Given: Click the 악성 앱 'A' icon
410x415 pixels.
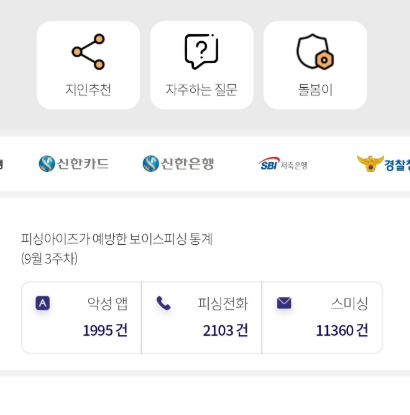Looking at the screenshot, I should (x=43, y=303).
